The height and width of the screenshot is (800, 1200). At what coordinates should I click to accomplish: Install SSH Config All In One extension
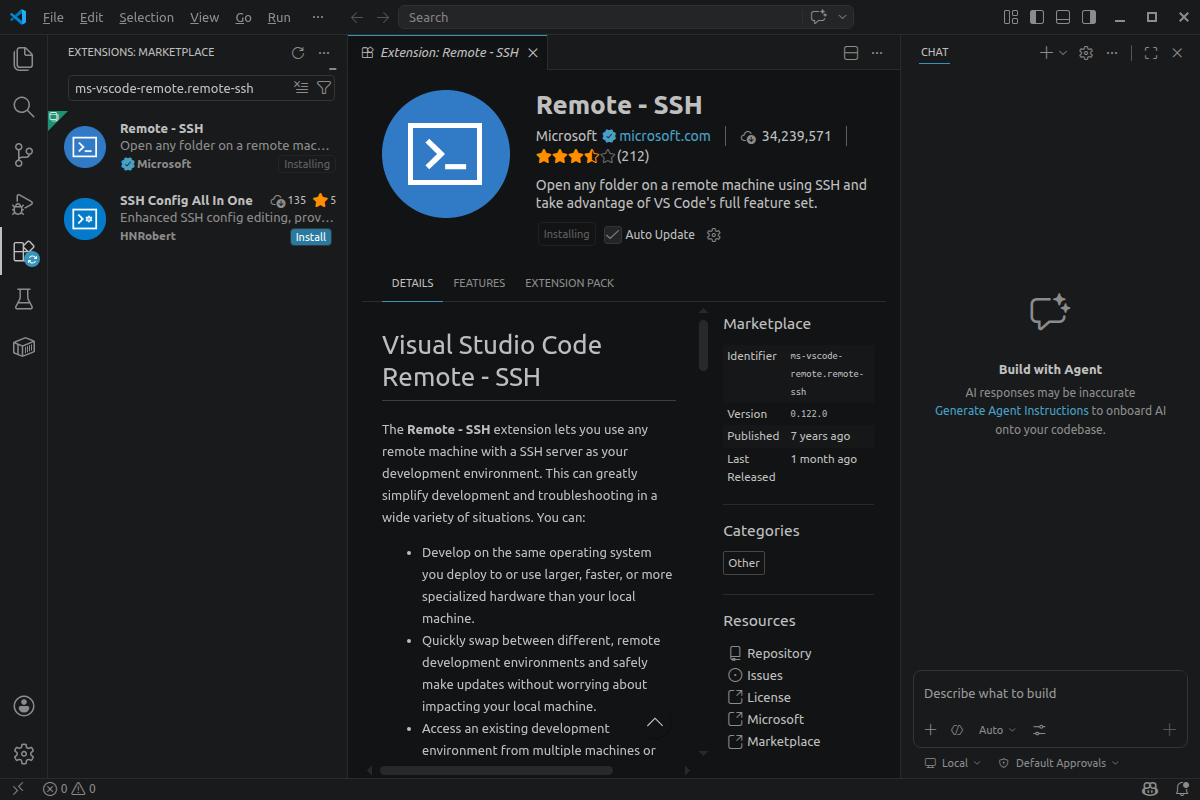311,237
